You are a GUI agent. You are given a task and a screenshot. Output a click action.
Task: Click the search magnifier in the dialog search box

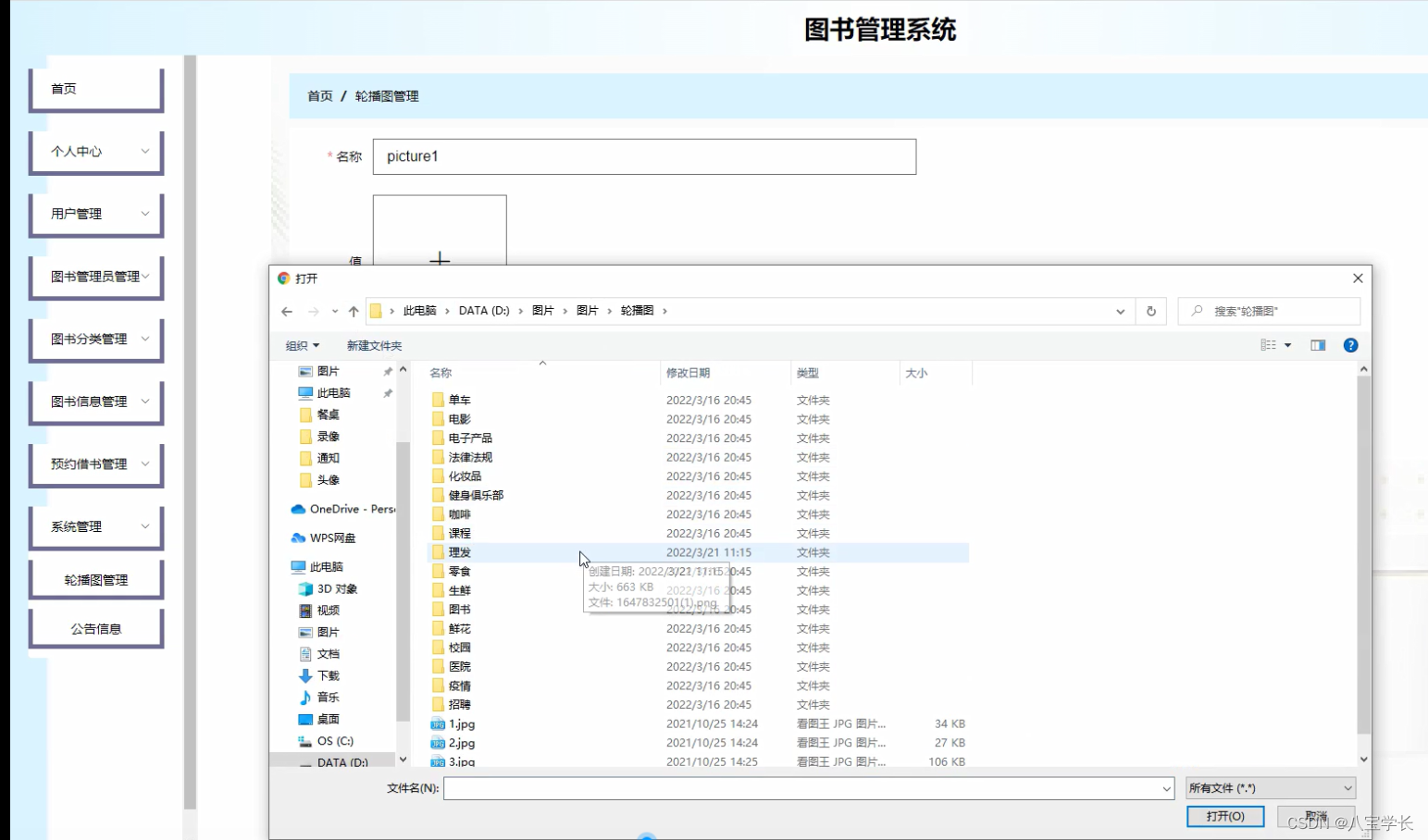1198,311
